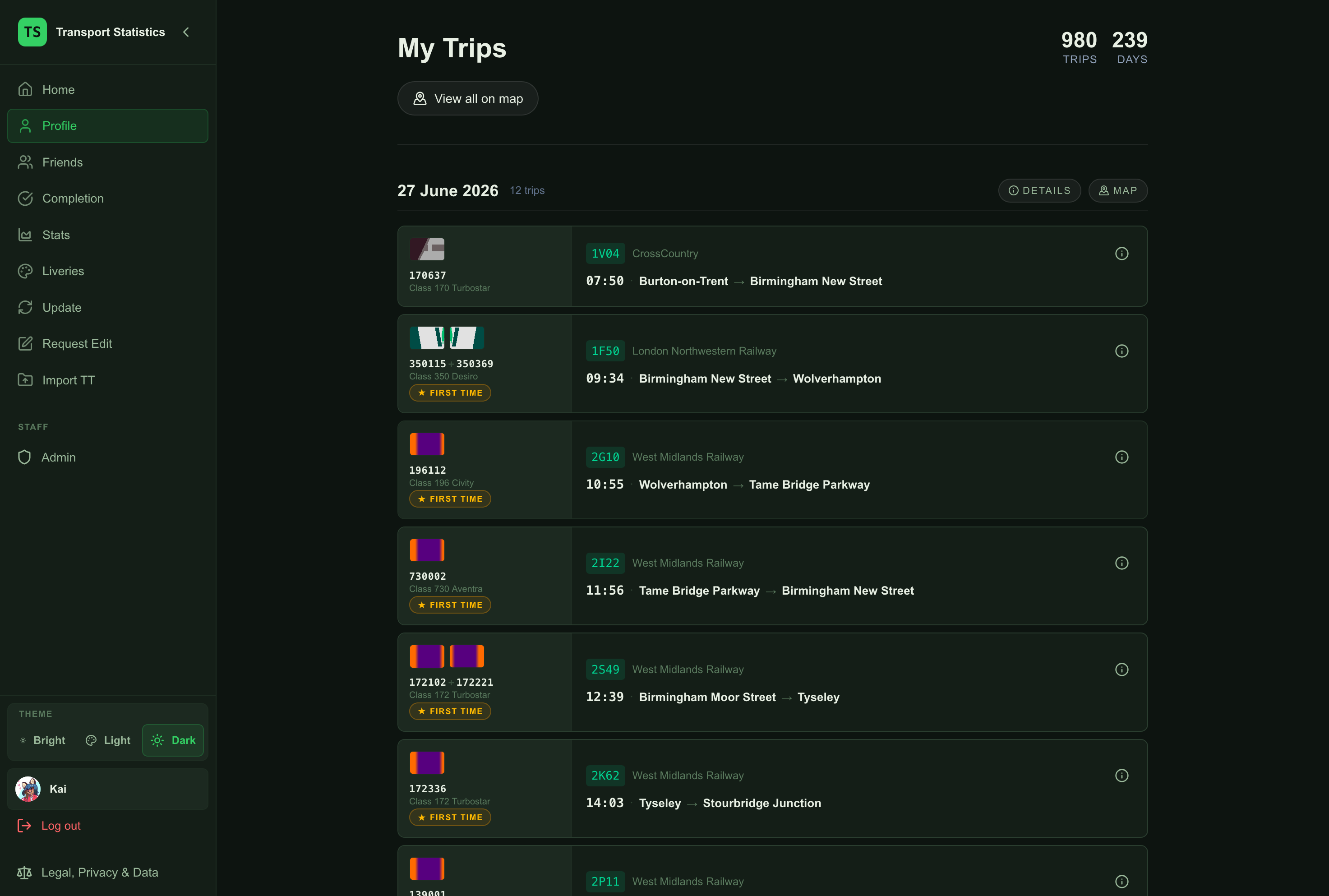
Task: Click the 2K62 headcode badge
Action: (x=605, y=776)
